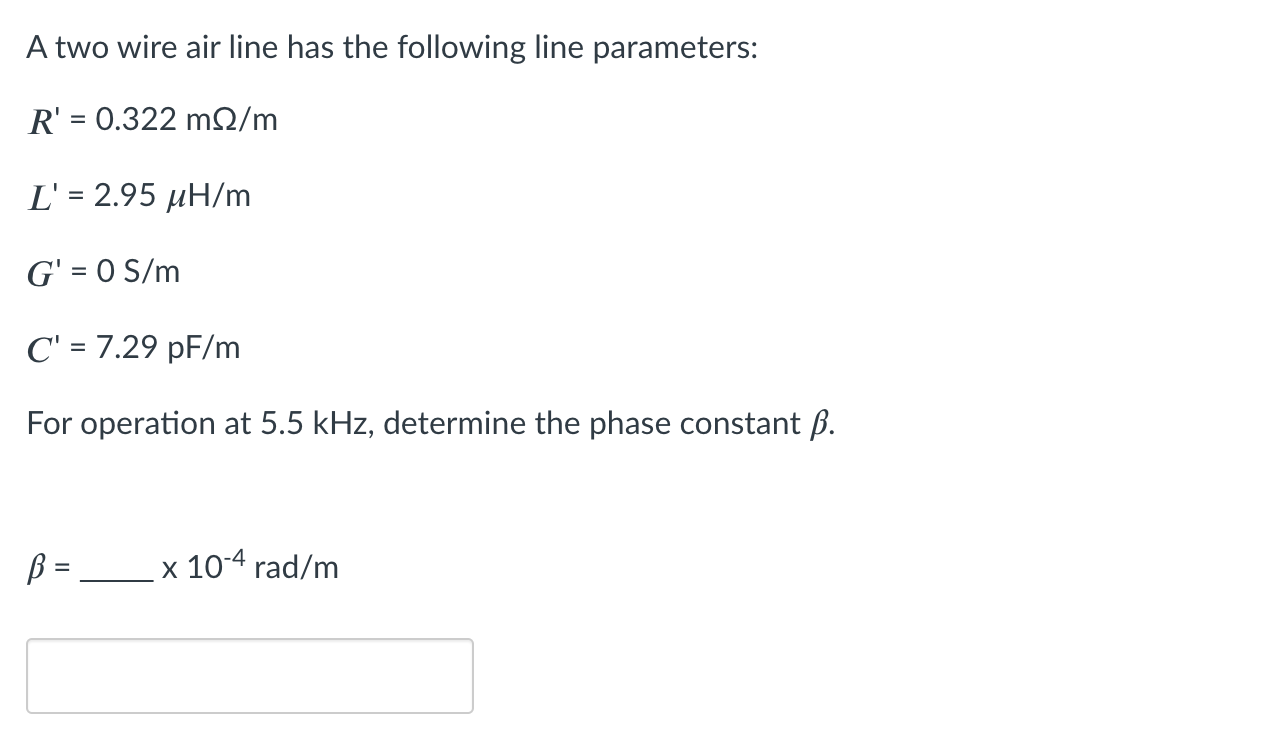Click the x 10⁻⁴ rad/m unit text

(250, 567)
